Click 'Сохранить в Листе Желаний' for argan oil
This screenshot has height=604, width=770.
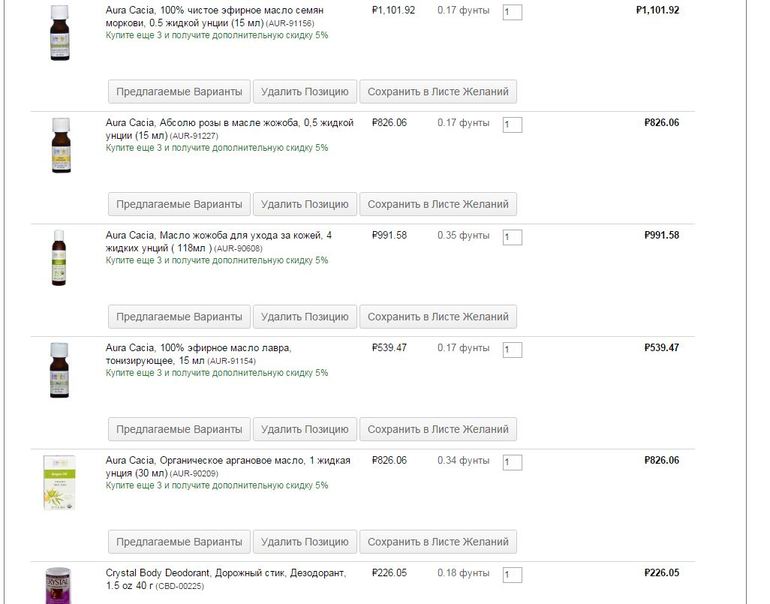tap(438, 542)
